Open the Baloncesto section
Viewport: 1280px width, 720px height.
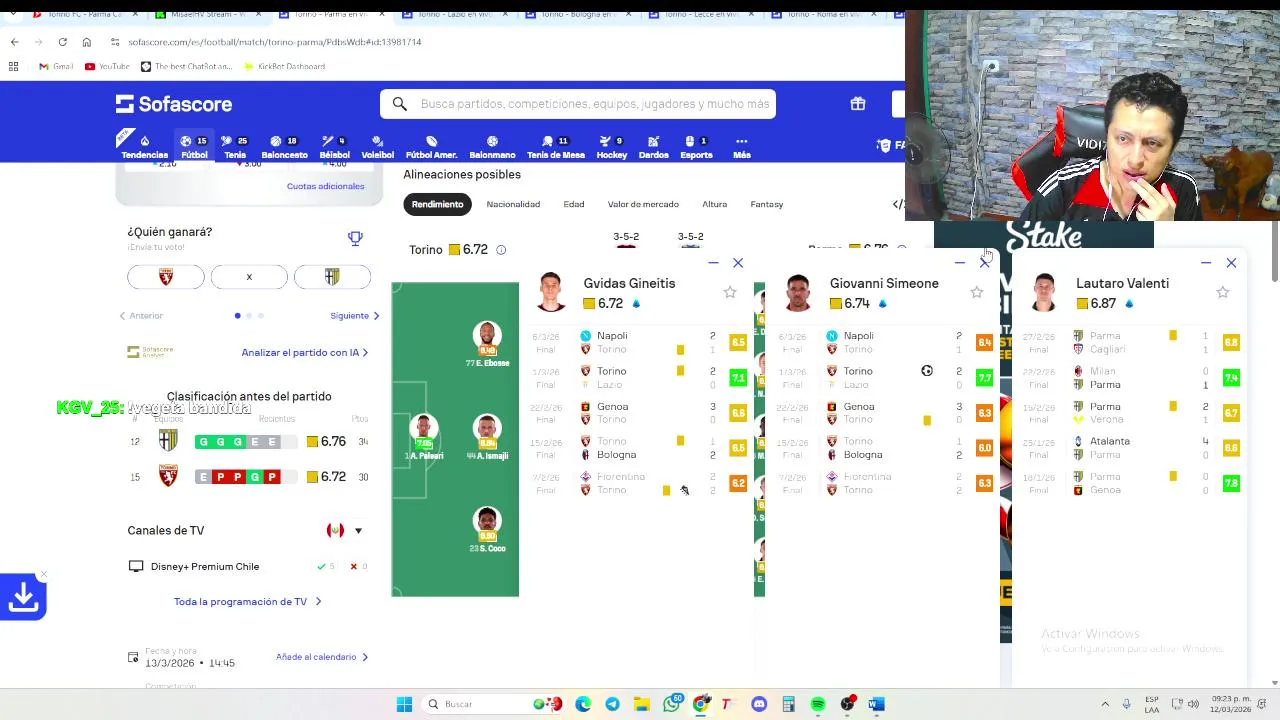[x=284, y=147]
